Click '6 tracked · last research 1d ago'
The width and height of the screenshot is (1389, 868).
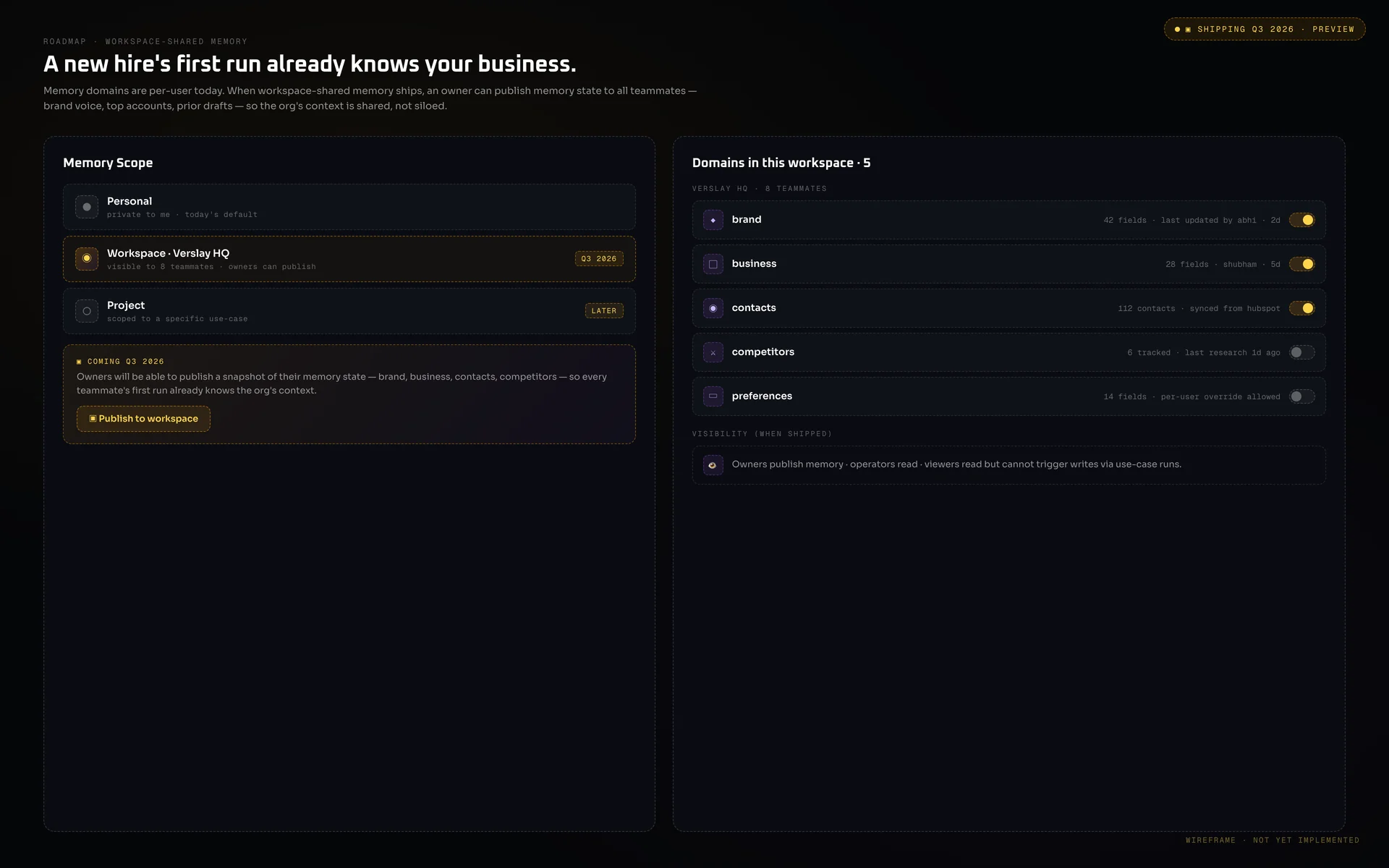(x=1204, y=352)
